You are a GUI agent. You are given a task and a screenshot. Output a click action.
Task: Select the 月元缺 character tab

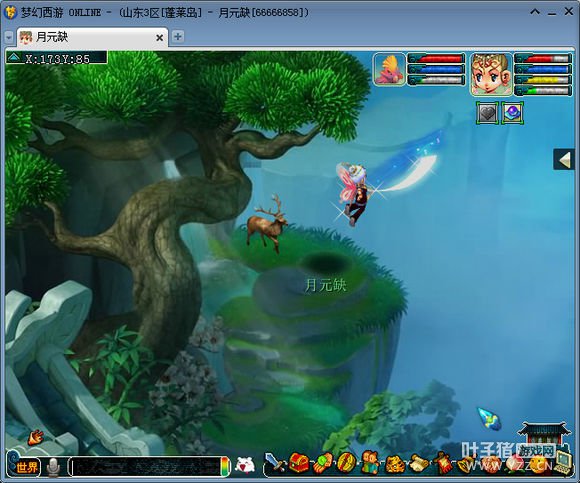[x=92, y=37]
